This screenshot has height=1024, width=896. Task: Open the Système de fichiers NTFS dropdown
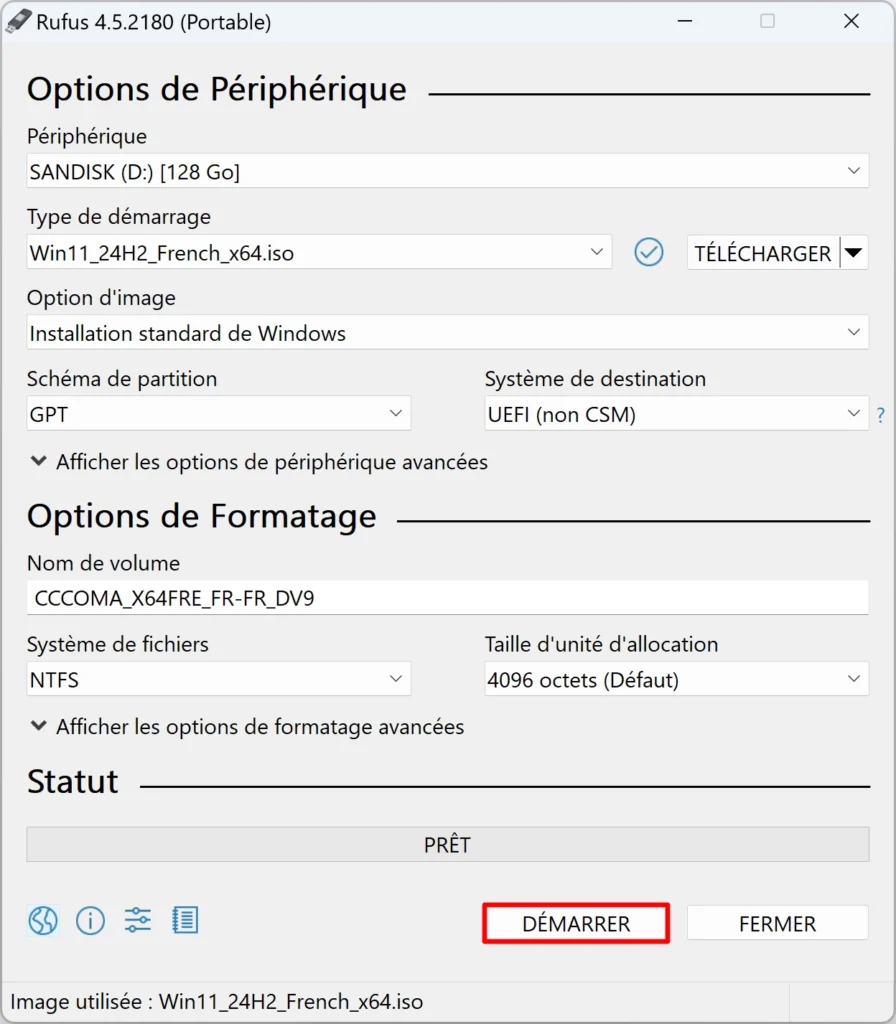click(219, 679)
